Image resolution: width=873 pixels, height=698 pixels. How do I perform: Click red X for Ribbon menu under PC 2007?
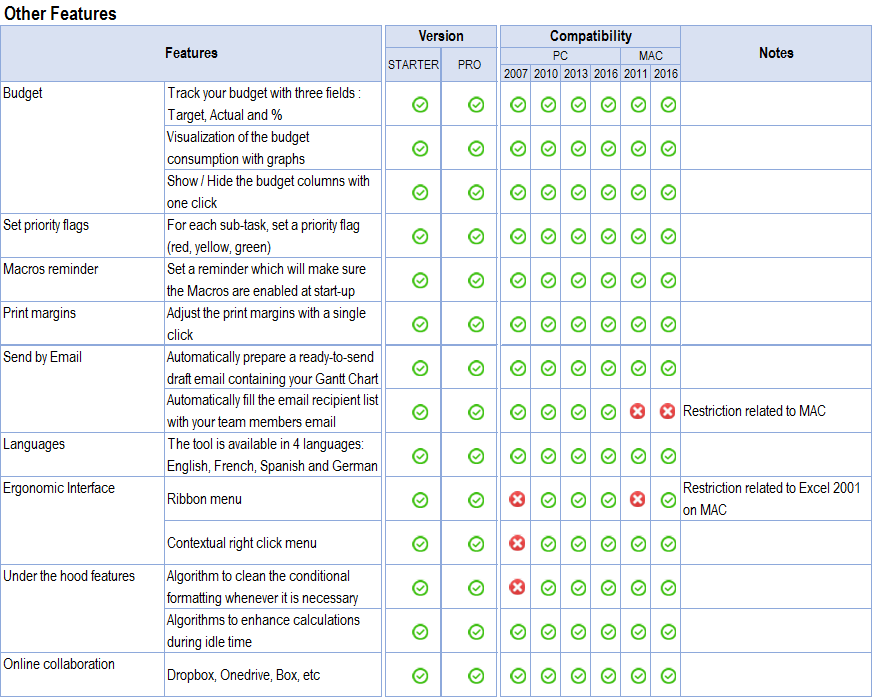point(517,499)
